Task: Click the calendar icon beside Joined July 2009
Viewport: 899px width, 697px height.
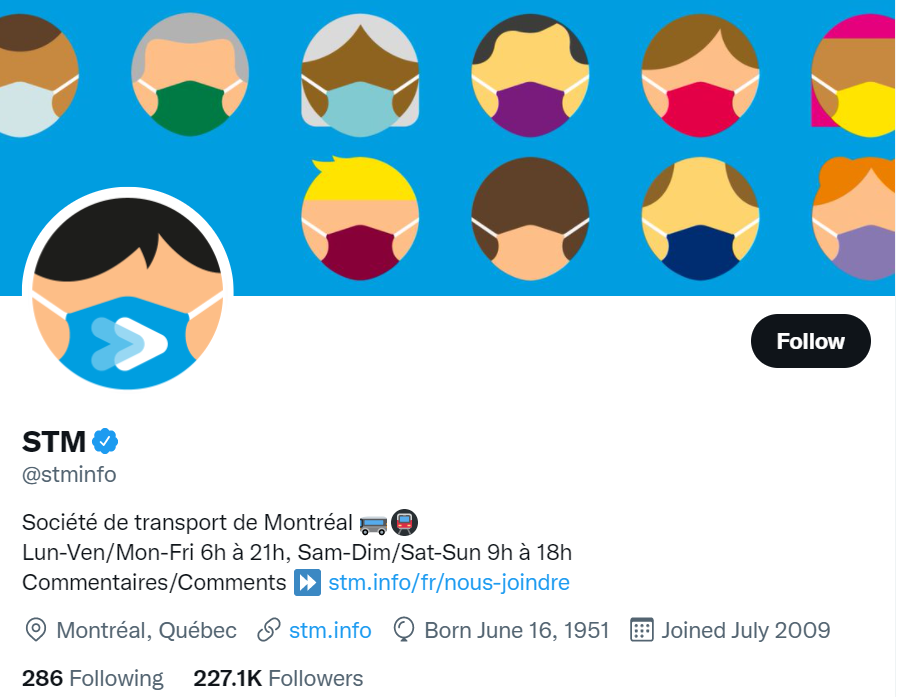Action: click(x=641, y=630)
